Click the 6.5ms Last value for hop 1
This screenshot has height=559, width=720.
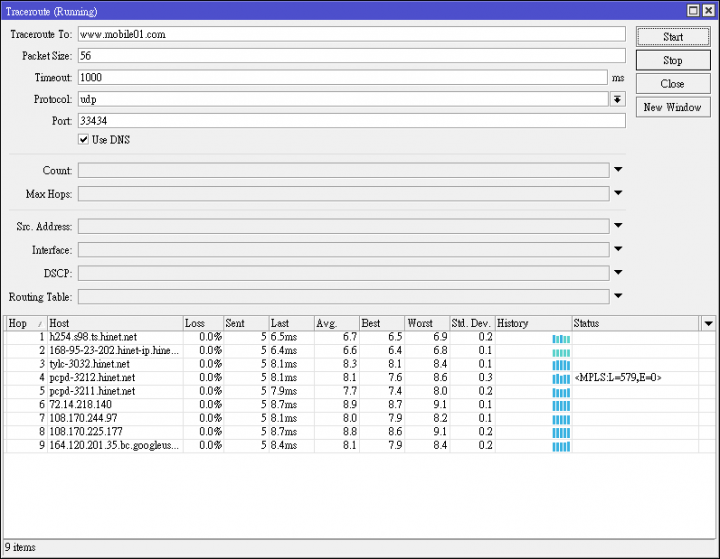click(284, 337)
